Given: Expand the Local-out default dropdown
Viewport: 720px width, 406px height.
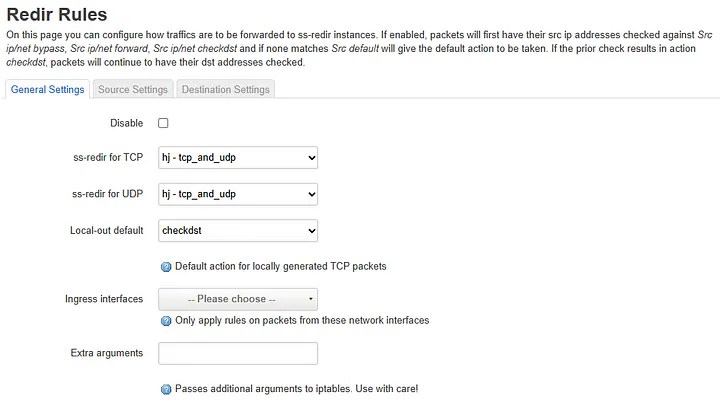Looking at the screenshot, I should [x=238, y=231].
